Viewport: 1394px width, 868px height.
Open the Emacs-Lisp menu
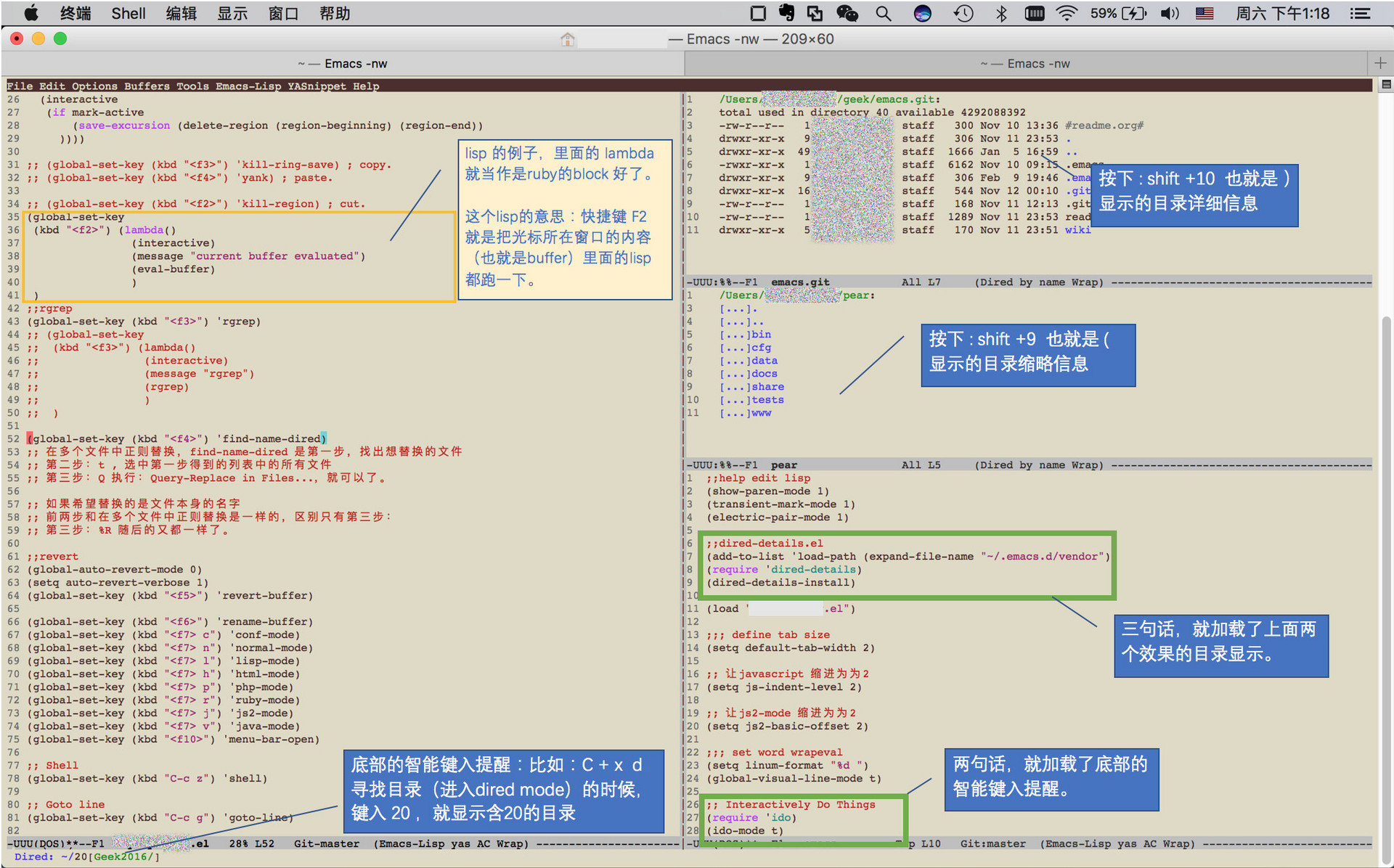pyautogui.click(x=248, y=86)
